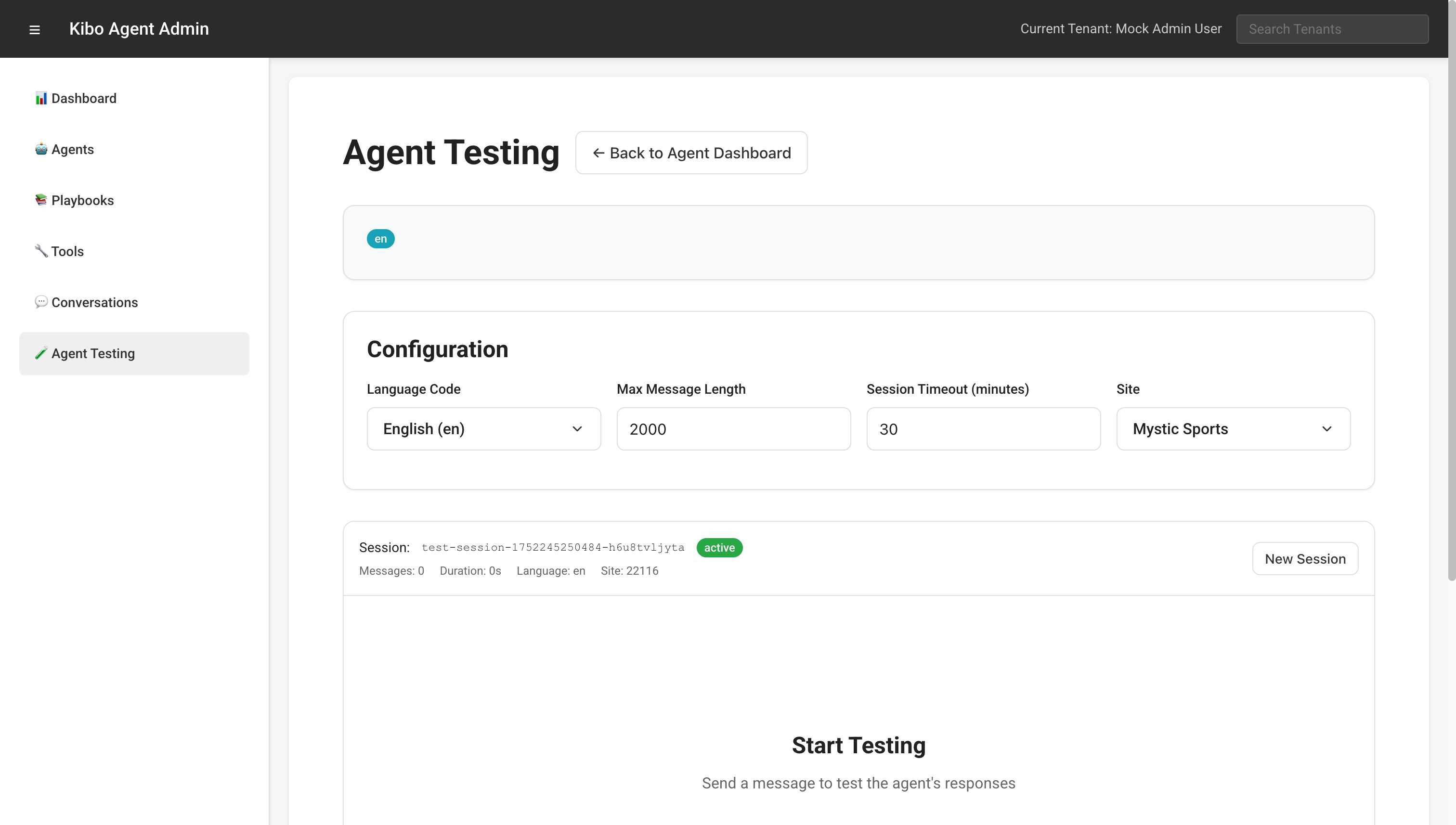1456x825 pixels.
Task: Click the en language badge
Action: 381,239
